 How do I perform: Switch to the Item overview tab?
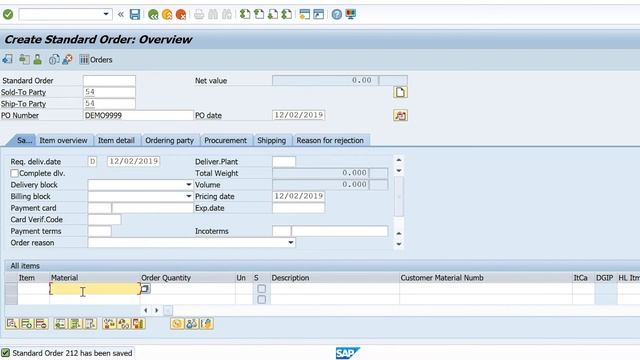pyautogui.click(x=63, y=140)
